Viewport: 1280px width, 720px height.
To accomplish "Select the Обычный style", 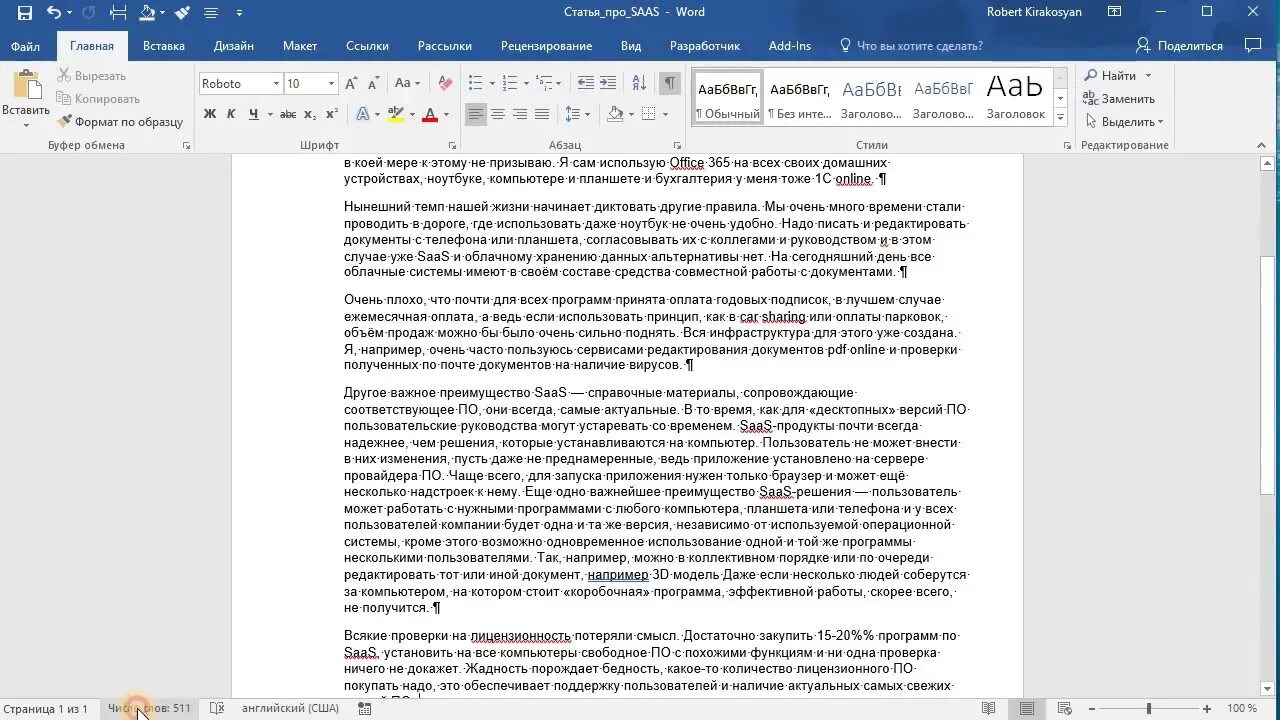I will coord(728,97).
